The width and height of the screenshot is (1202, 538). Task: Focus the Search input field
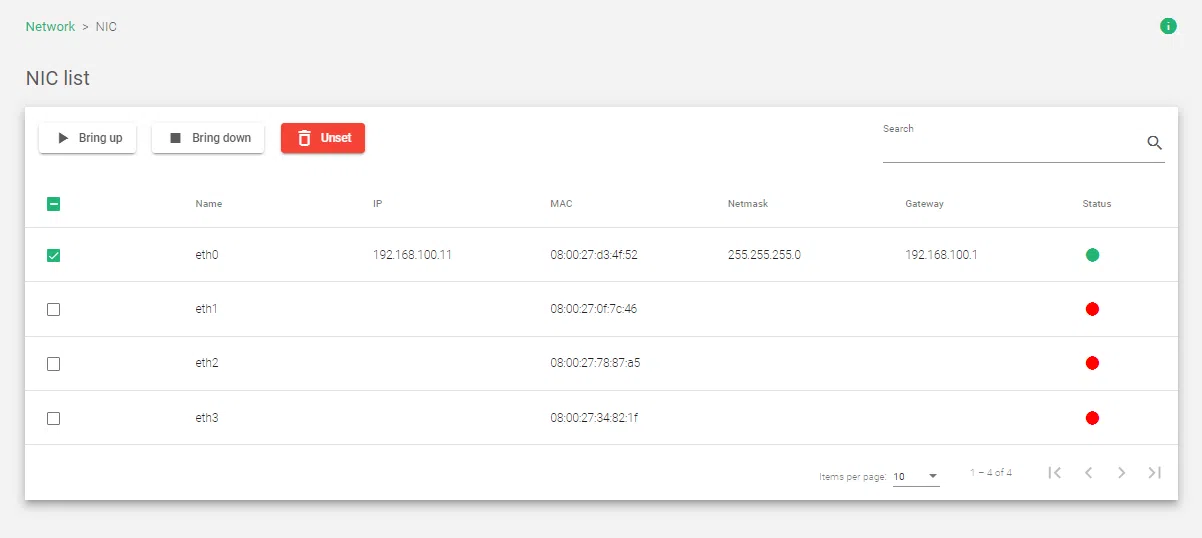coord(1010,146)
